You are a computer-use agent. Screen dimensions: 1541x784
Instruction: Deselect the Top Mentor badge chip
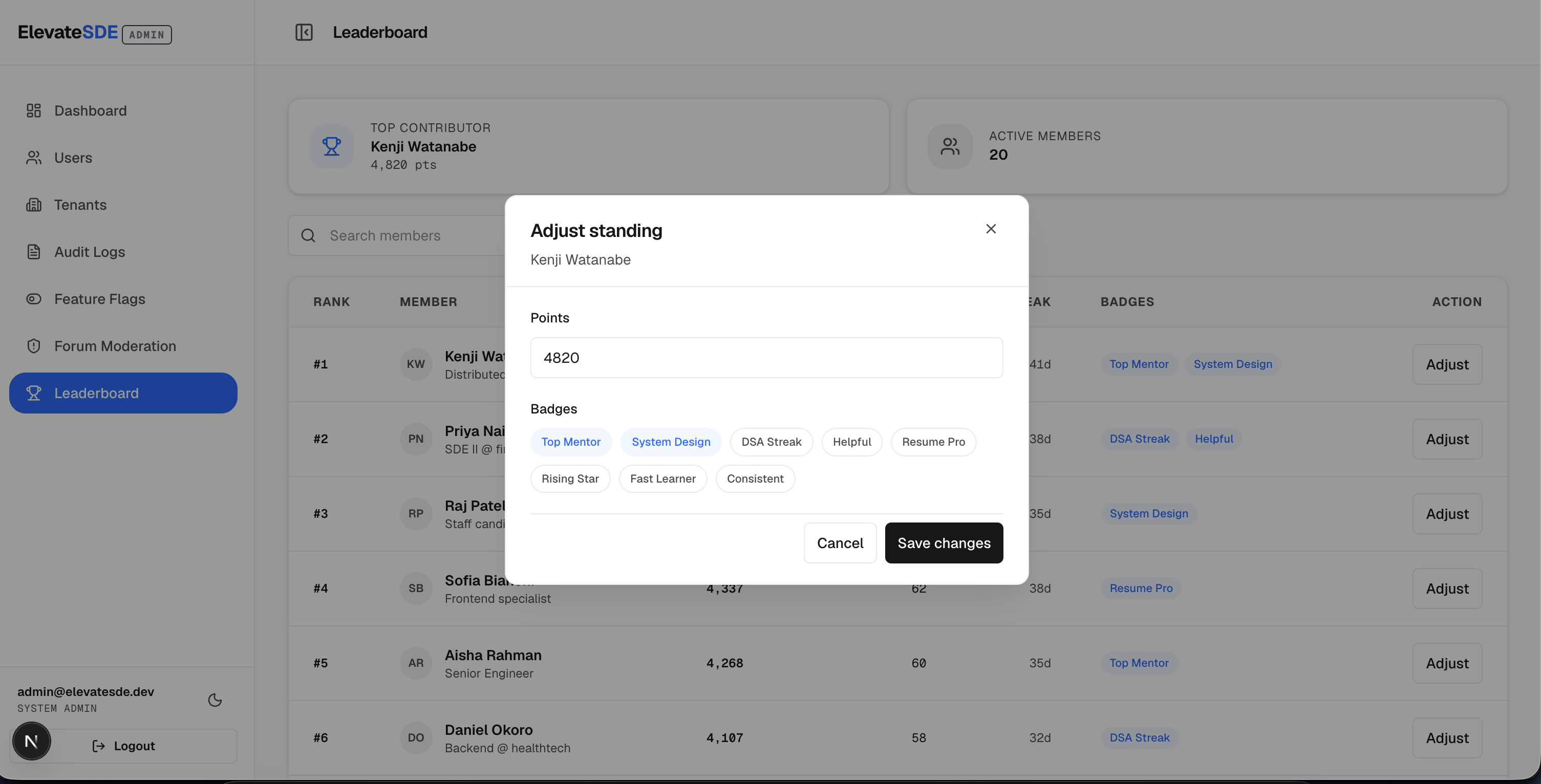[x=571, y=442]
